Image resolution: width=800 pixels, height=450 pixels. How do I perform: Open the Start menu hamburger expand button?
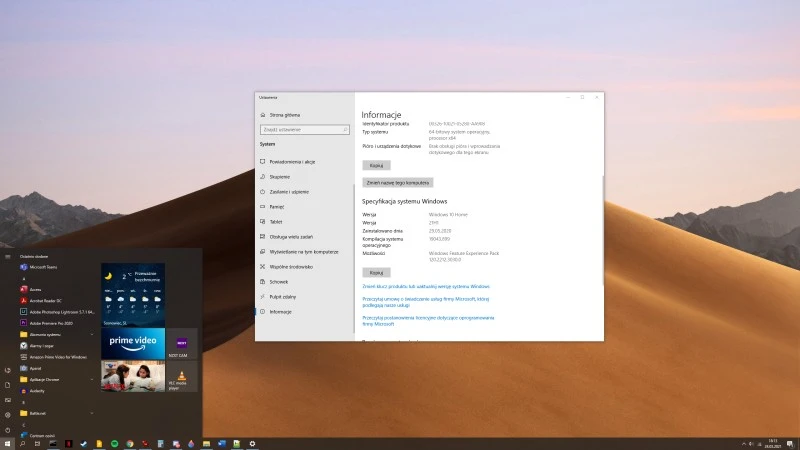click(7, 257)
